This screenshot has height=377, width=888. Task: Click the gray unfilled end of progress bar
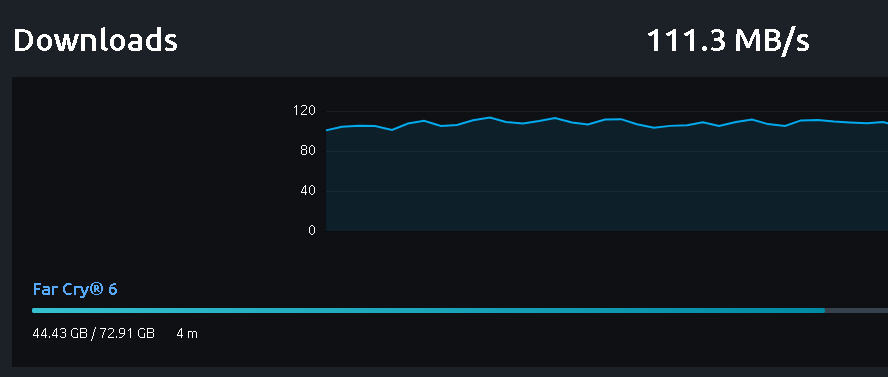(856, 310)
